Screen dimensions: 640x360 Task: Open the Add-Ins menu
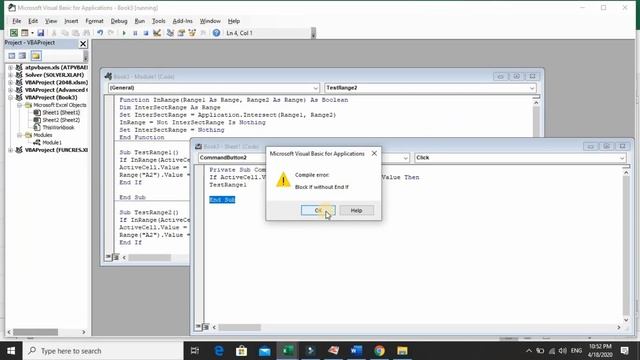click(182, 21)
